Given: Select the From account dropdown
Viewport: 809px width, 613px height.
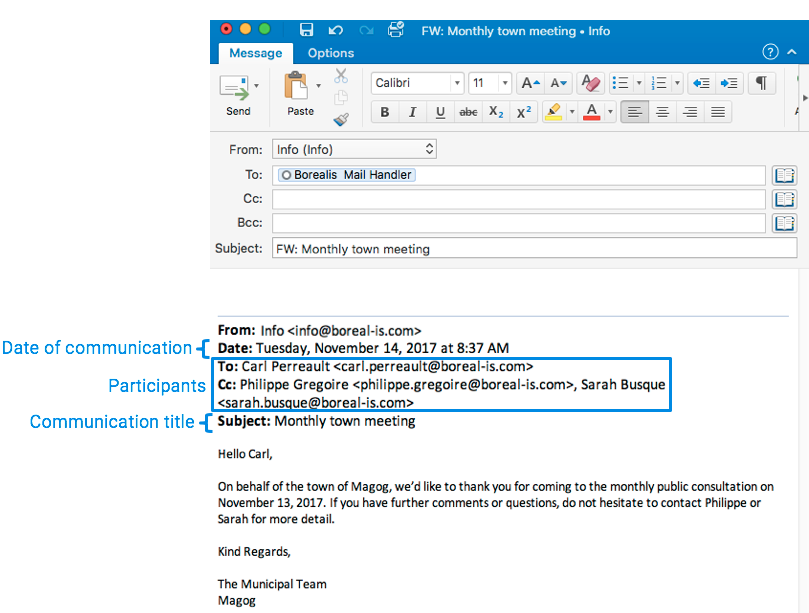Looking at the screenshot, I should tap(354, 149).
